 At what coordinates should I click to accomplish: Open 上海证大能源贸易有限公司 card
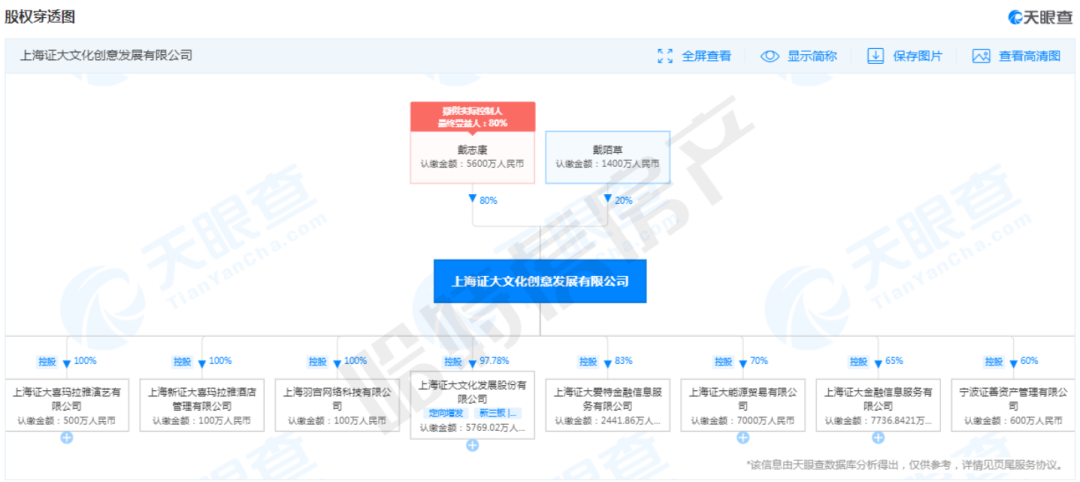(742, 405)
